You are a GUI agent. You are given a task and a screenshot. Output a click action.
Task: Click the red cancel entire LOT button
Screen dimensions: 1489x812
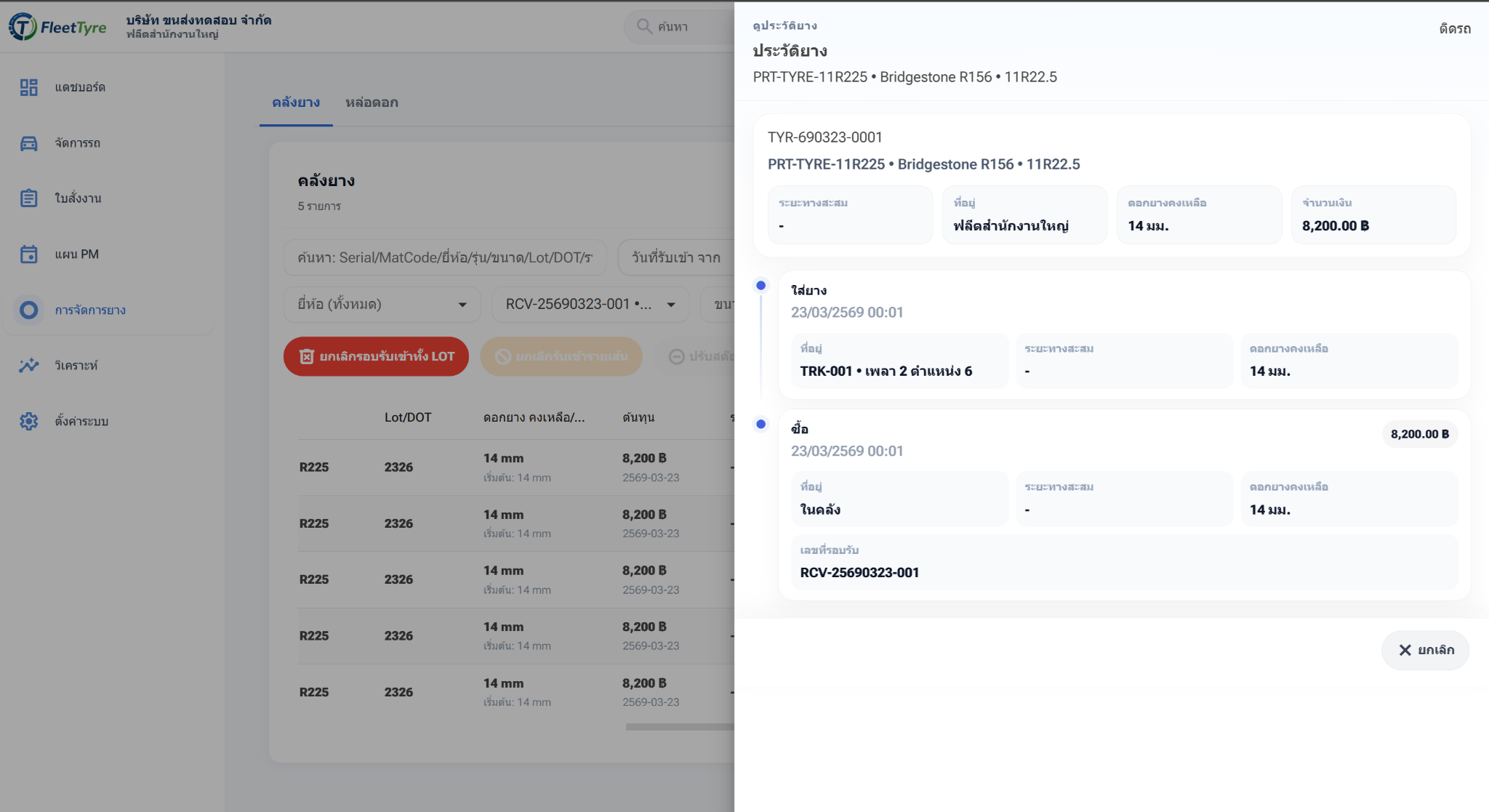click(376, 356)
